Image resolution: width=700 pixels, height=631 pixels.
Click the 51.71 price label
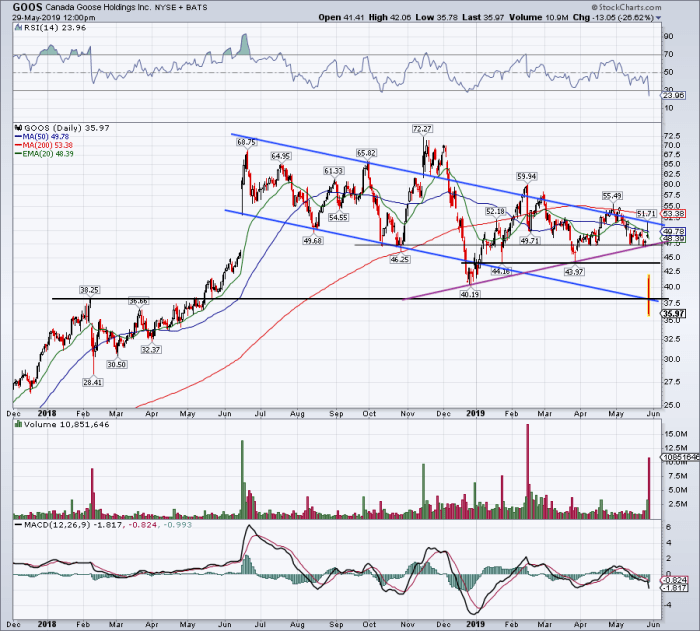pos(646,213)
